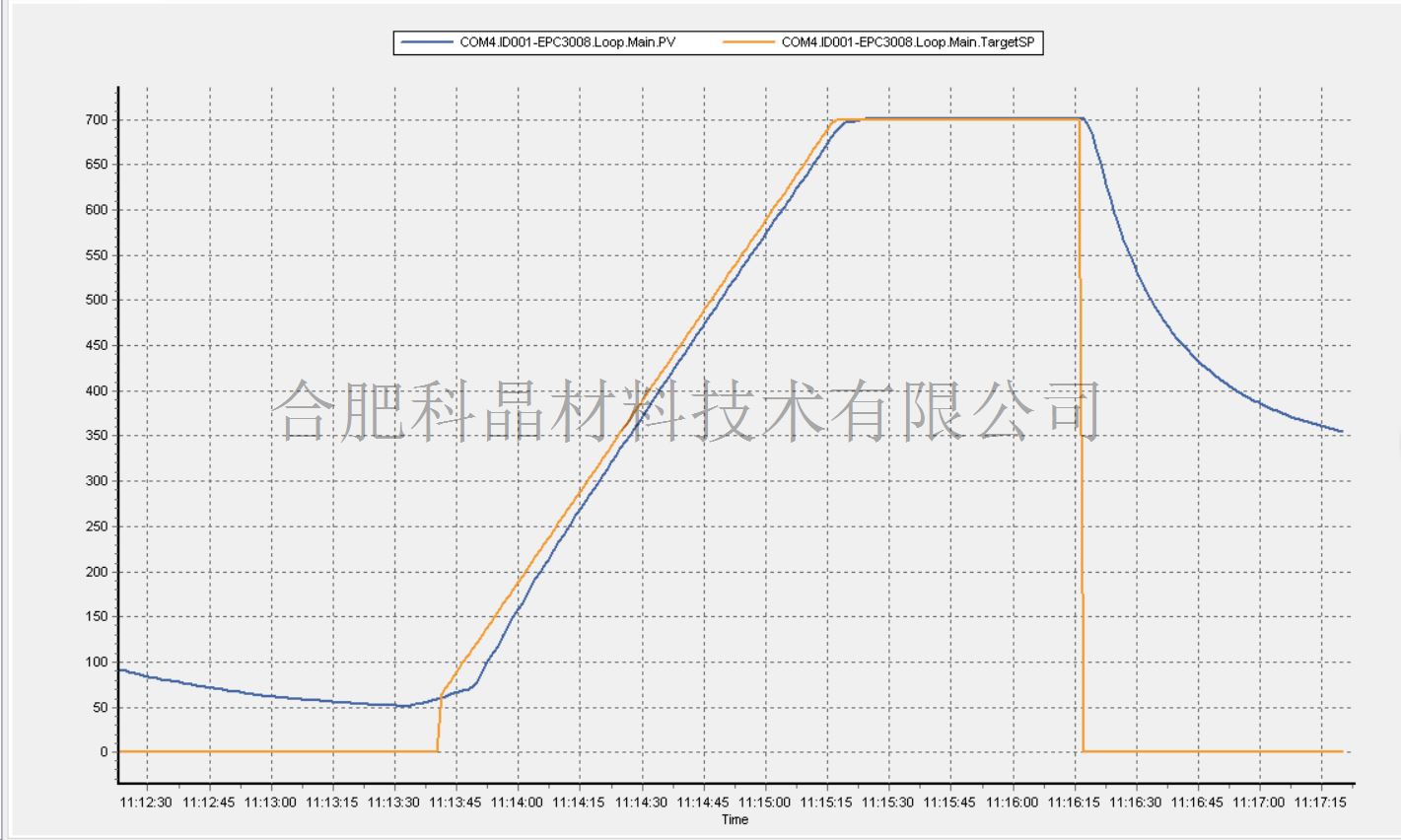1401x840 pixels.
Task: Click the 11:14:00 time axis label
Action: tap(518, 803)
